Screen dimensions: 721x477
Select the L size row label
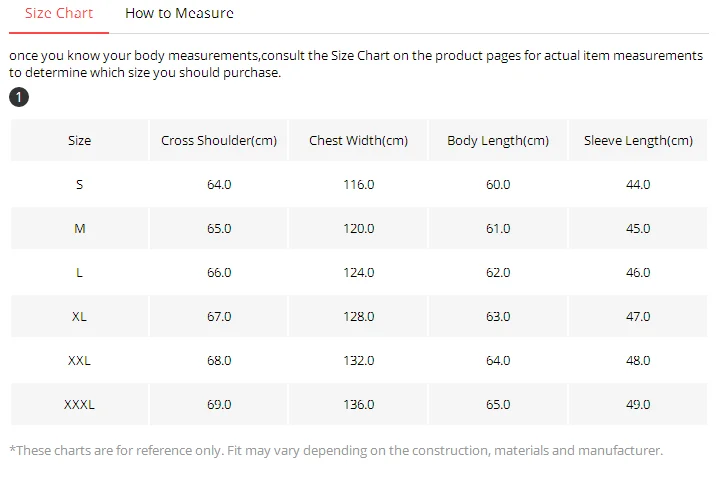pyautogui.click(x=80, y=273)
